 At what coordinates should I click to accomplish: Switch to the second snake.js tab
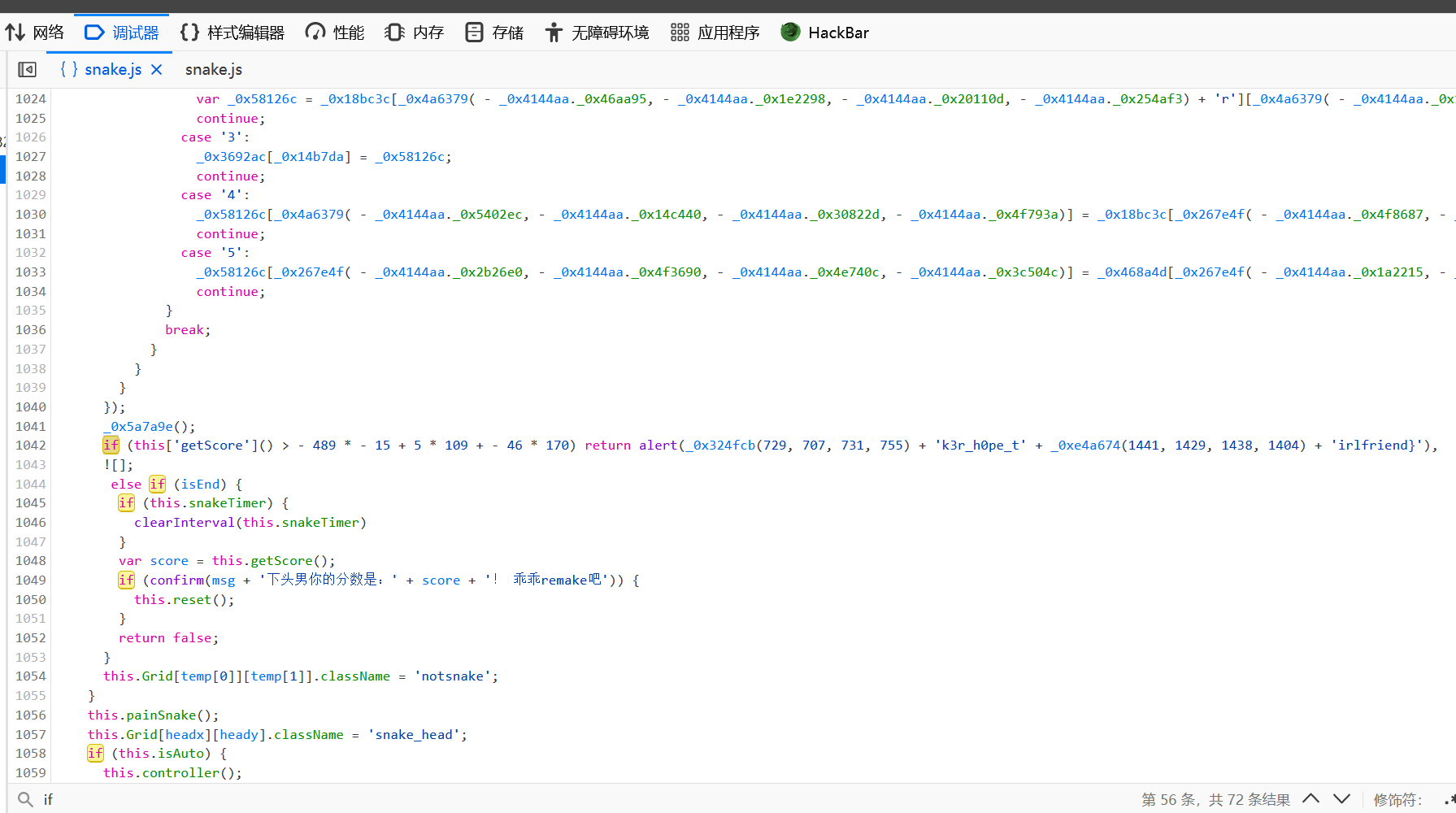(213, 70)
